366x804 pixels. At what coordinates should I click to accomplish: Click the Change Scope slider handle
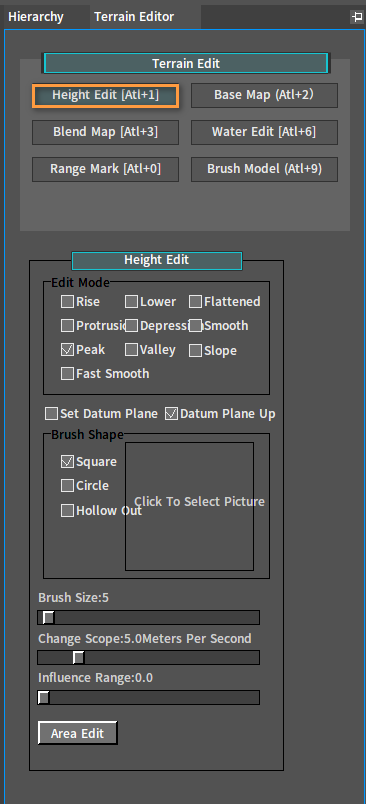(x=78, y=657)
